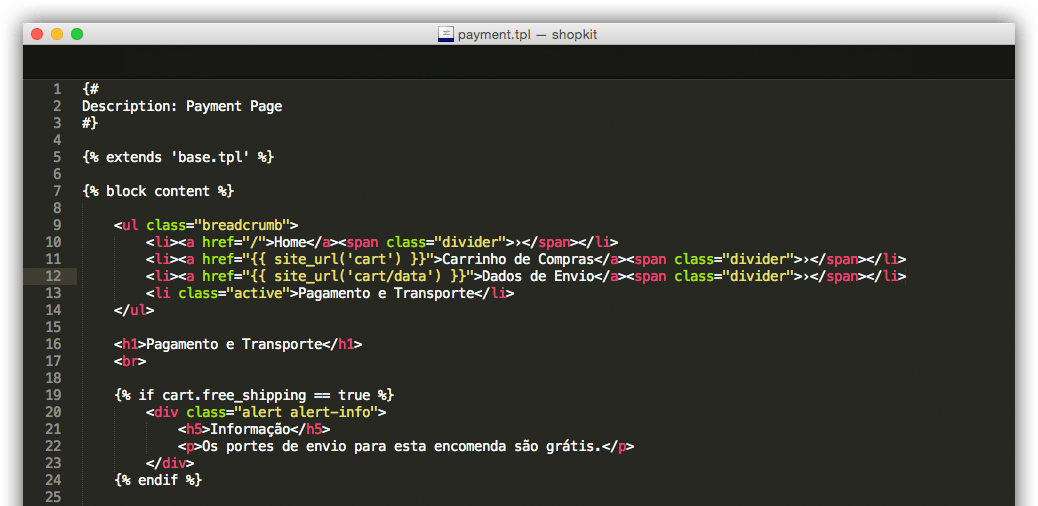
Task: Click the word 'Home' on line 10
Action: point(290,242)
